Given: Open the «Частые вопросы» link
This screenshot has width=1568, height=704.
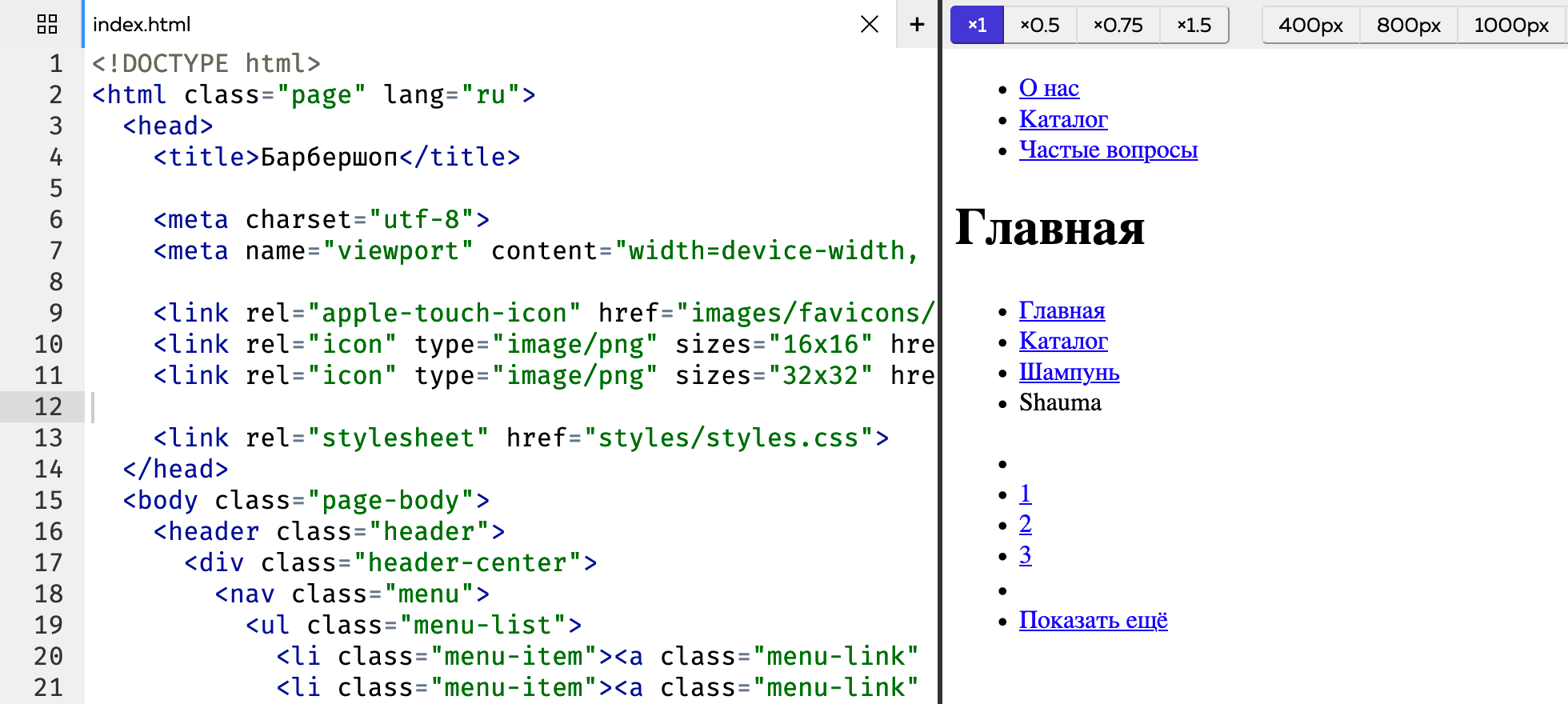Looking at the screenshot, I should [x=1108, y=150].
